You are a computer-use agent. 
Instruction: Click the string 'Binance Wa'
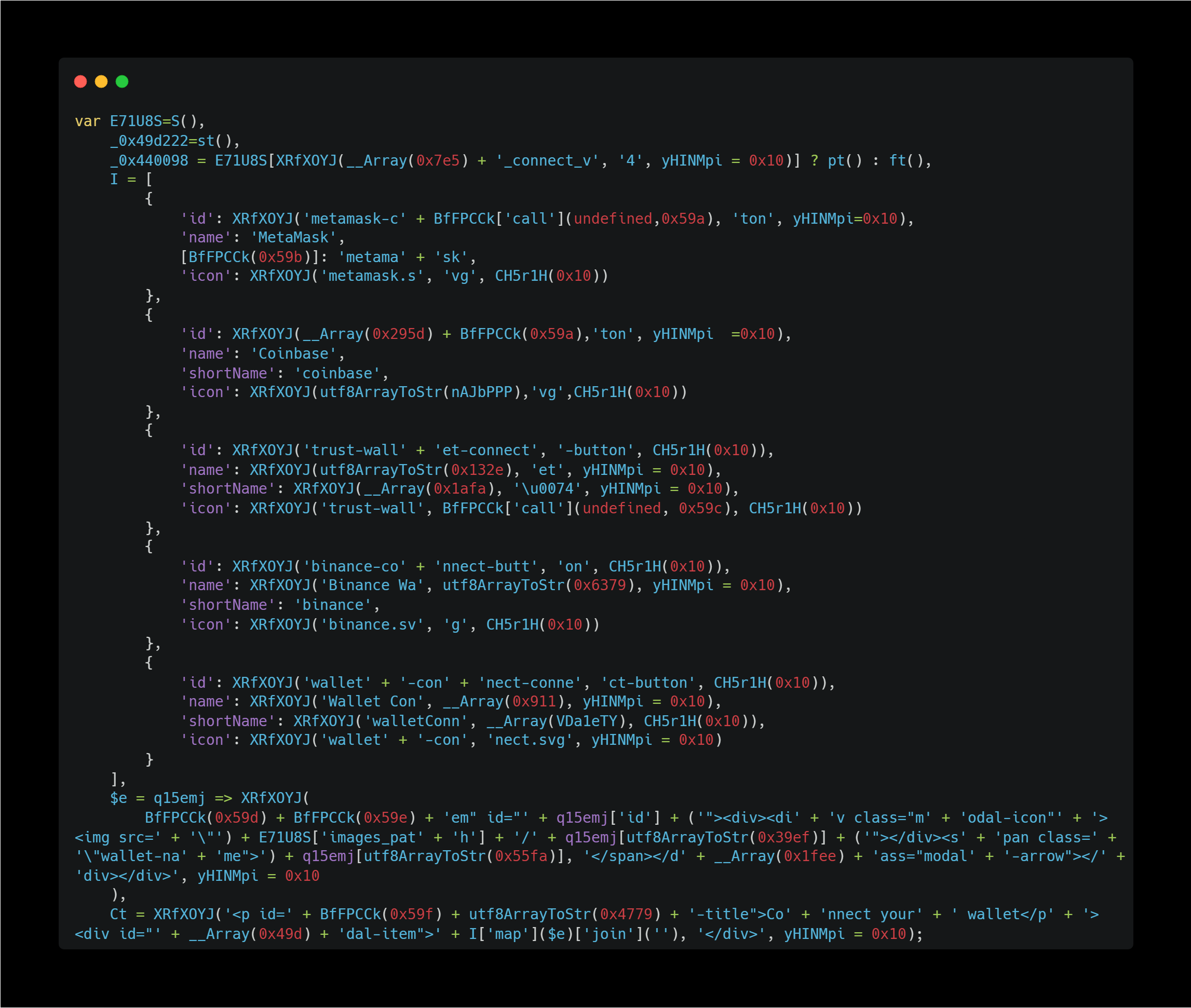tap(373, 585)
